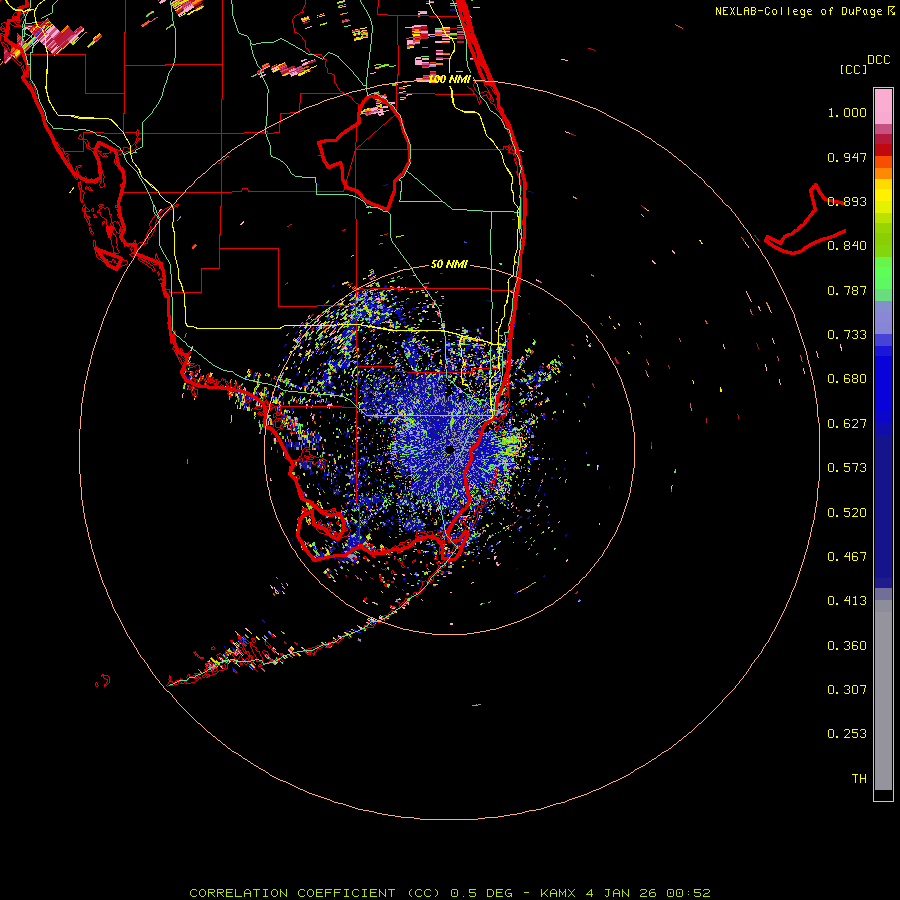
Task: Click the 50 NMI range ring label
Action: coord(449,264)
